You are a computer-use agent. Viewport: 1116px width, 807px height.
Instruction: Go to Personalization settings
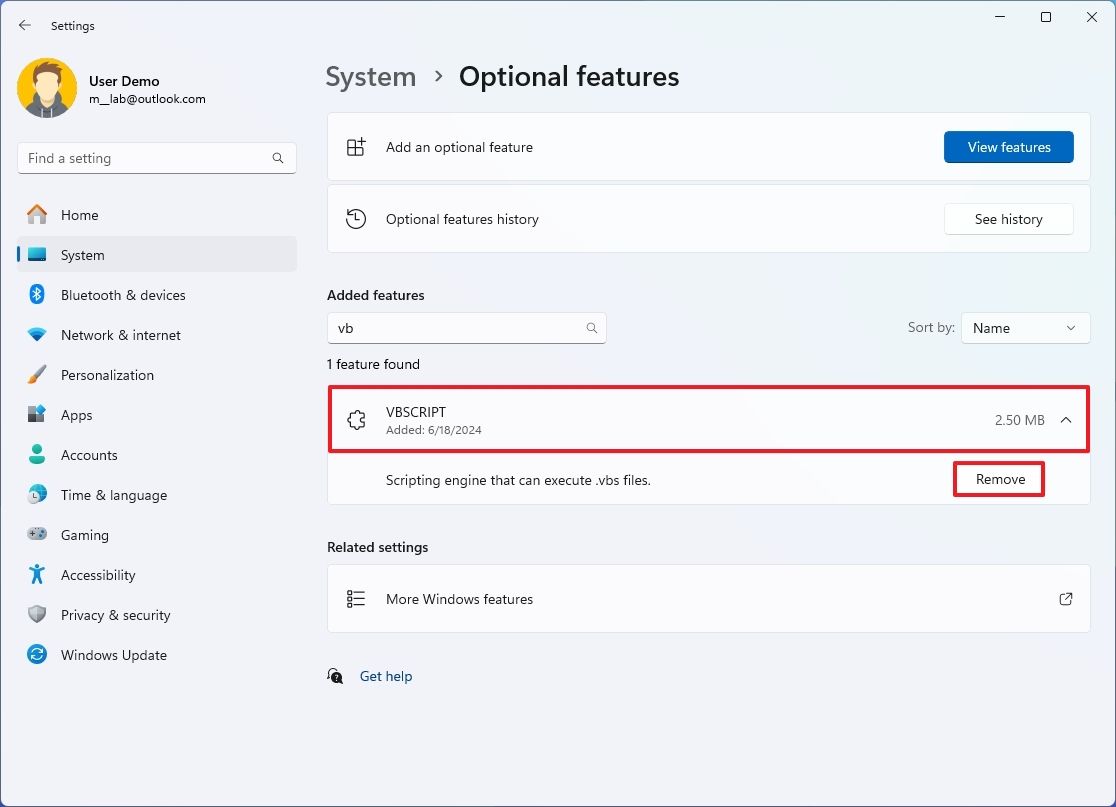[157, 375]
